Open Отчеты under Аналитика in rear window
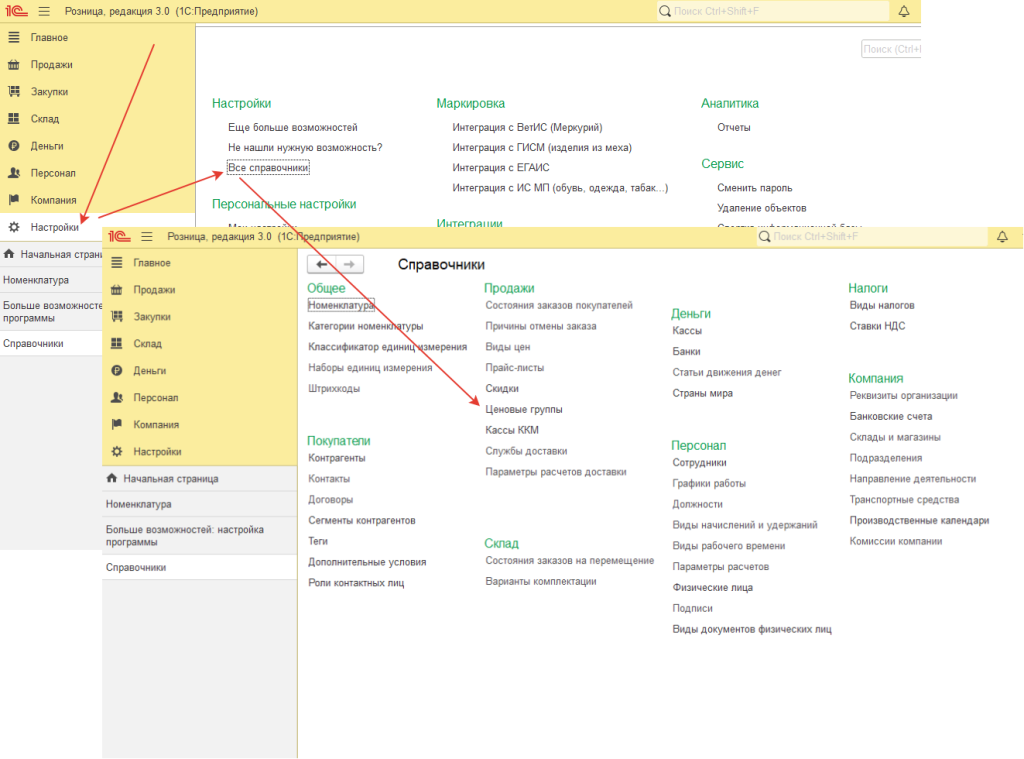 pos(733,127)
